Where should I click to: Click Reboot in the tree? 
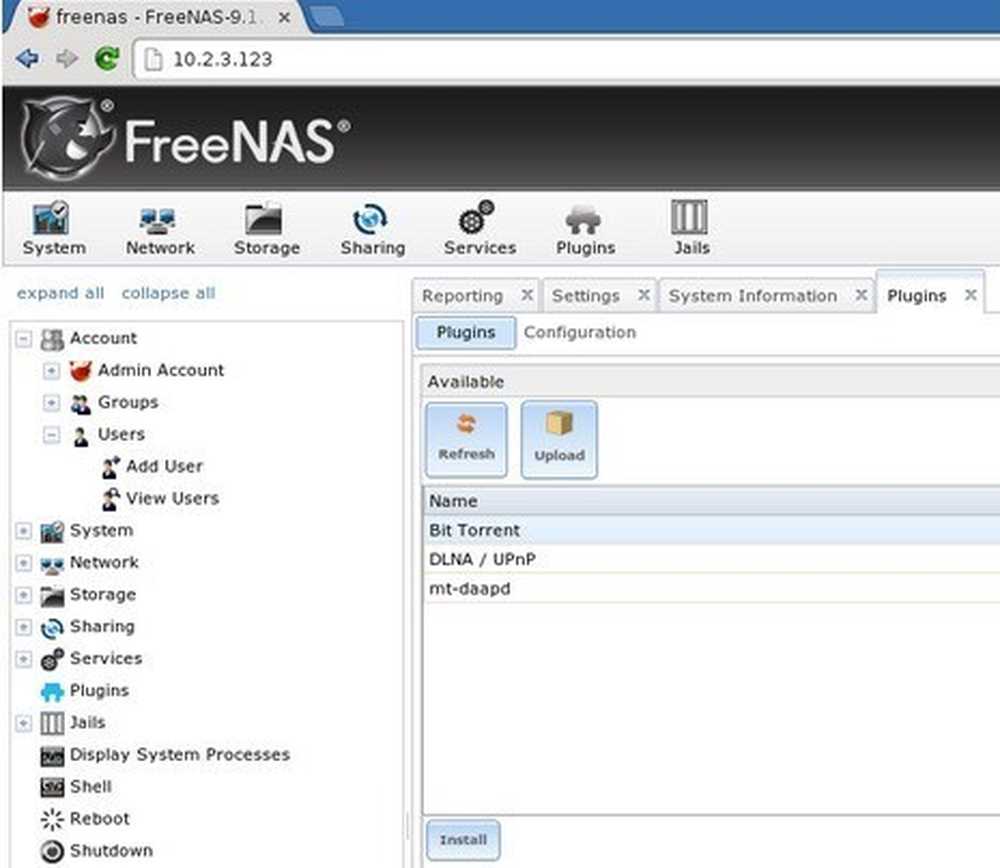[99, 818]
